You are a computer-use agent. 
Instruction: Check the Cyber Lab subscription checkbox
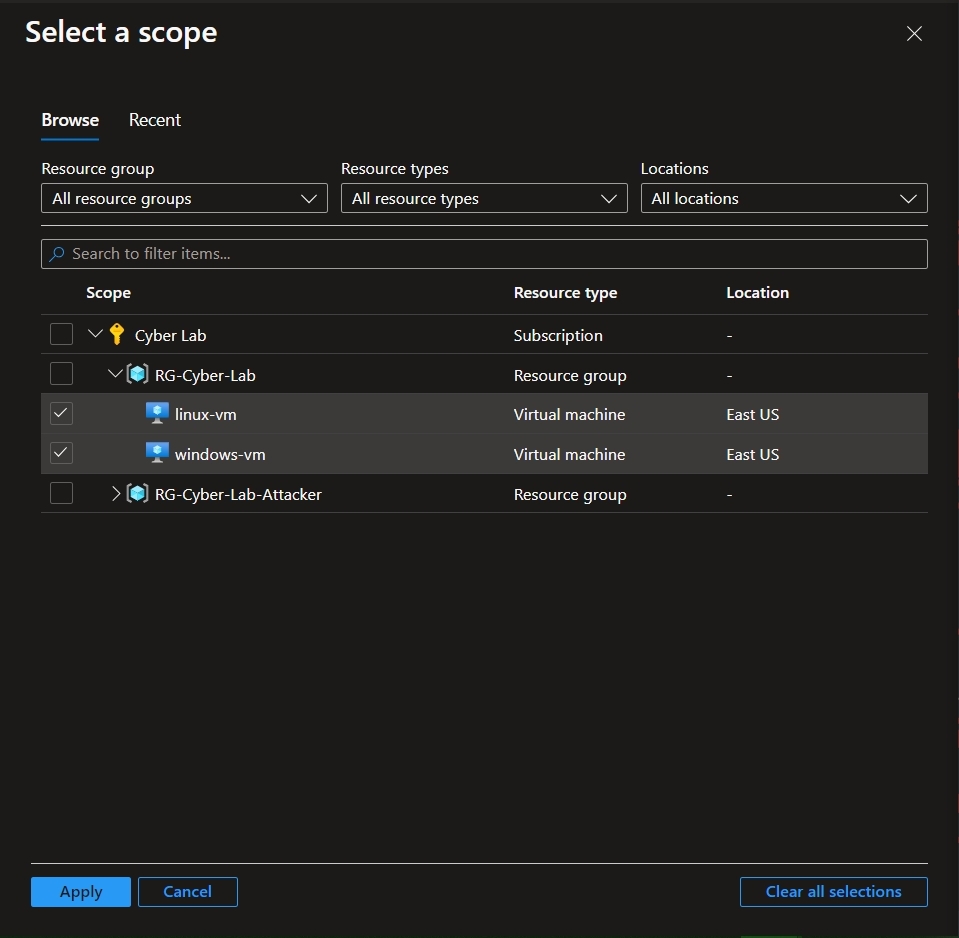click(62, 334)
